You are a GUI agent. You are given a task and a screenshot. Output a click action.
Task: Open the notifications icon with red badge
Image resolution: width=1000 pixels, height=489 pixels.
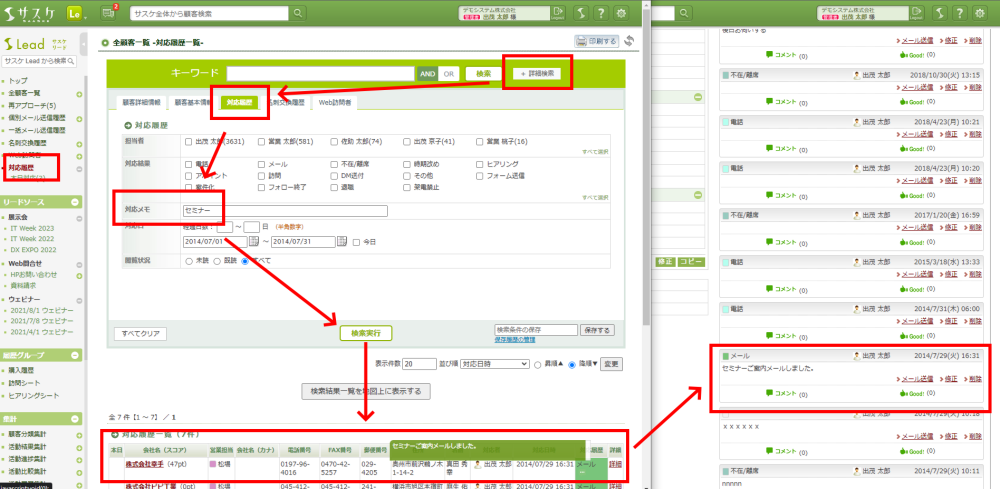[x=109, y=13]
